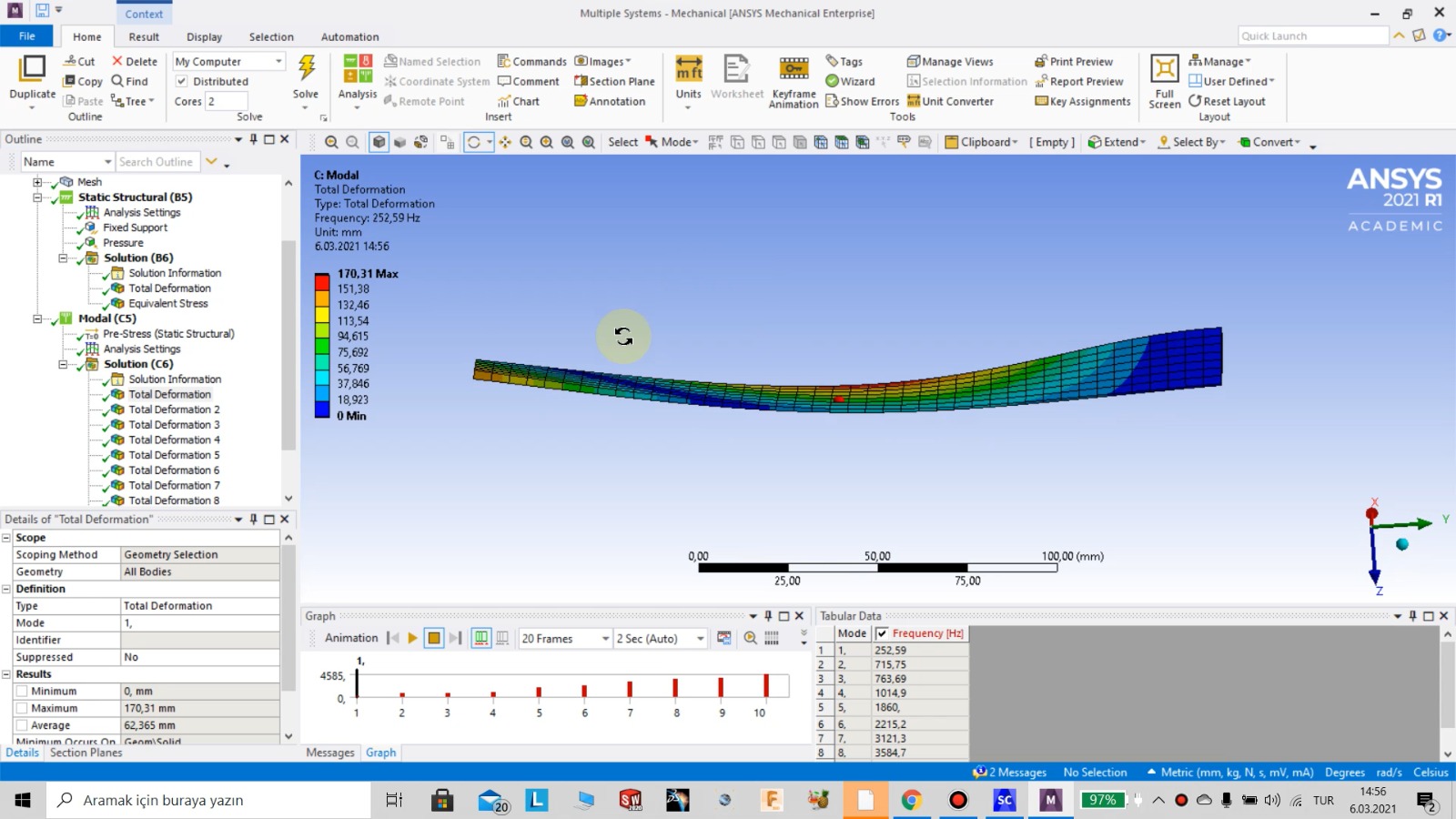Image resolution: width=1456 pixels, height=819 pixels.
Task: Stop the animation
Action: tap(434, 638)
